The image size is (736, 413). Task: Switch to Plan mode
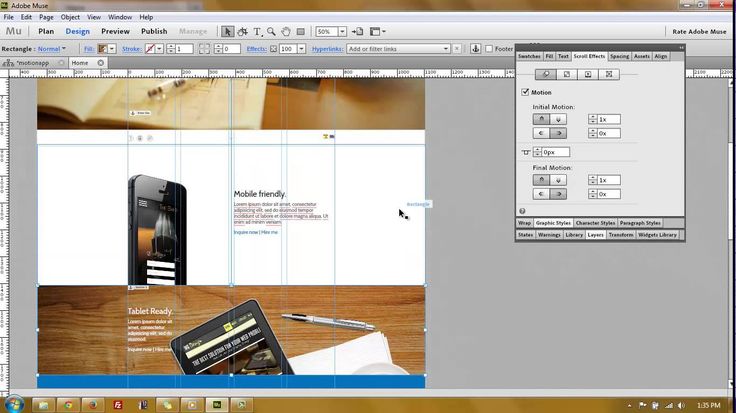[46, 31]
